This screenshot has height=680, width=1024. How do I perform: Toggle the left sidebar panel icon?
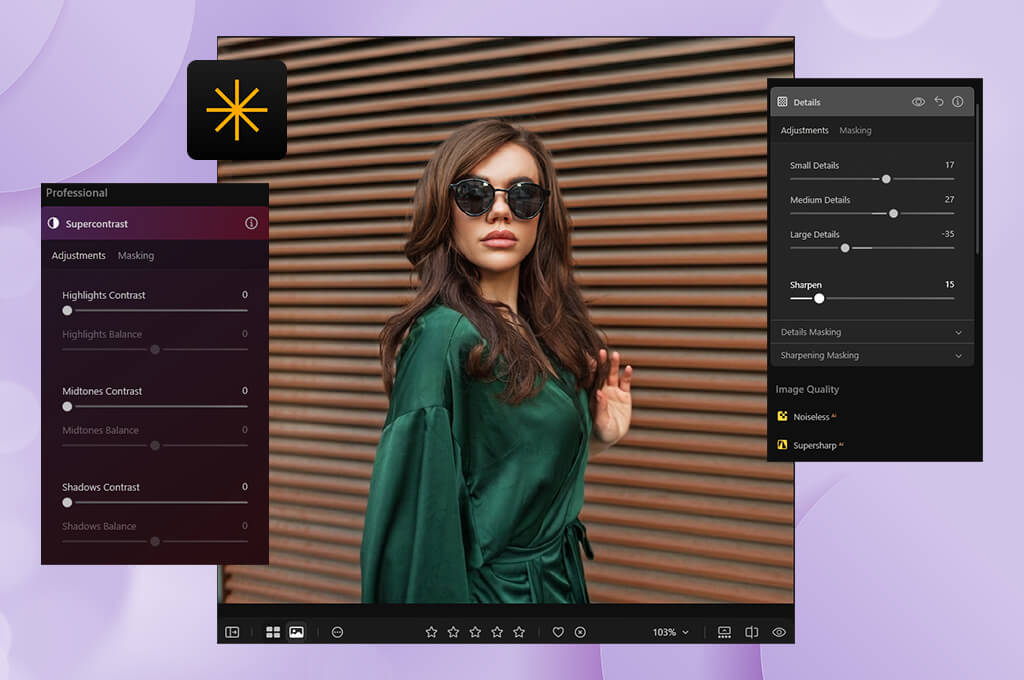[x=232, y=632]
